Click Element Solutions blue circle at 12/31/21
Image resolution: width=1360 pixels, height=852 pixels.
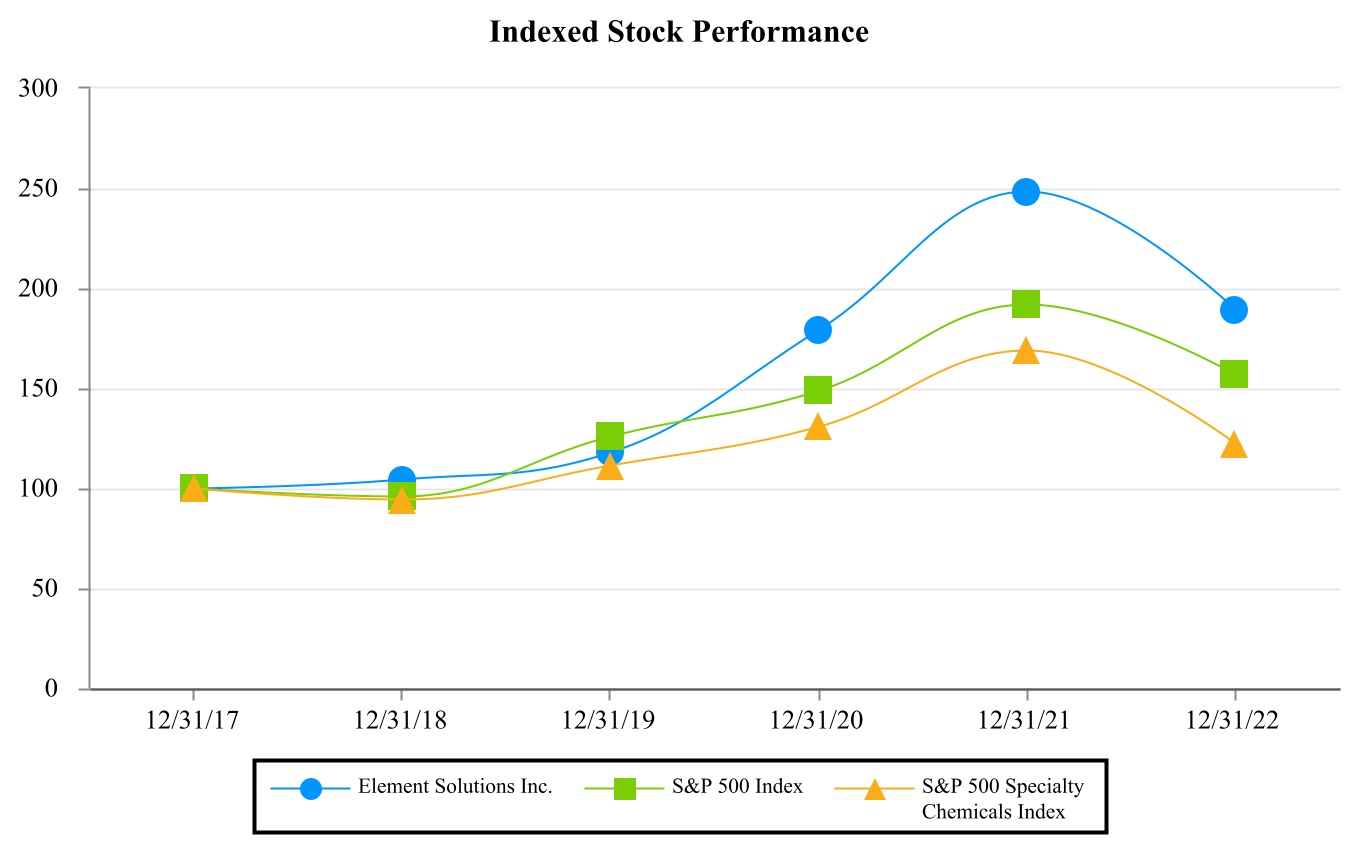tap(1025, 191)
